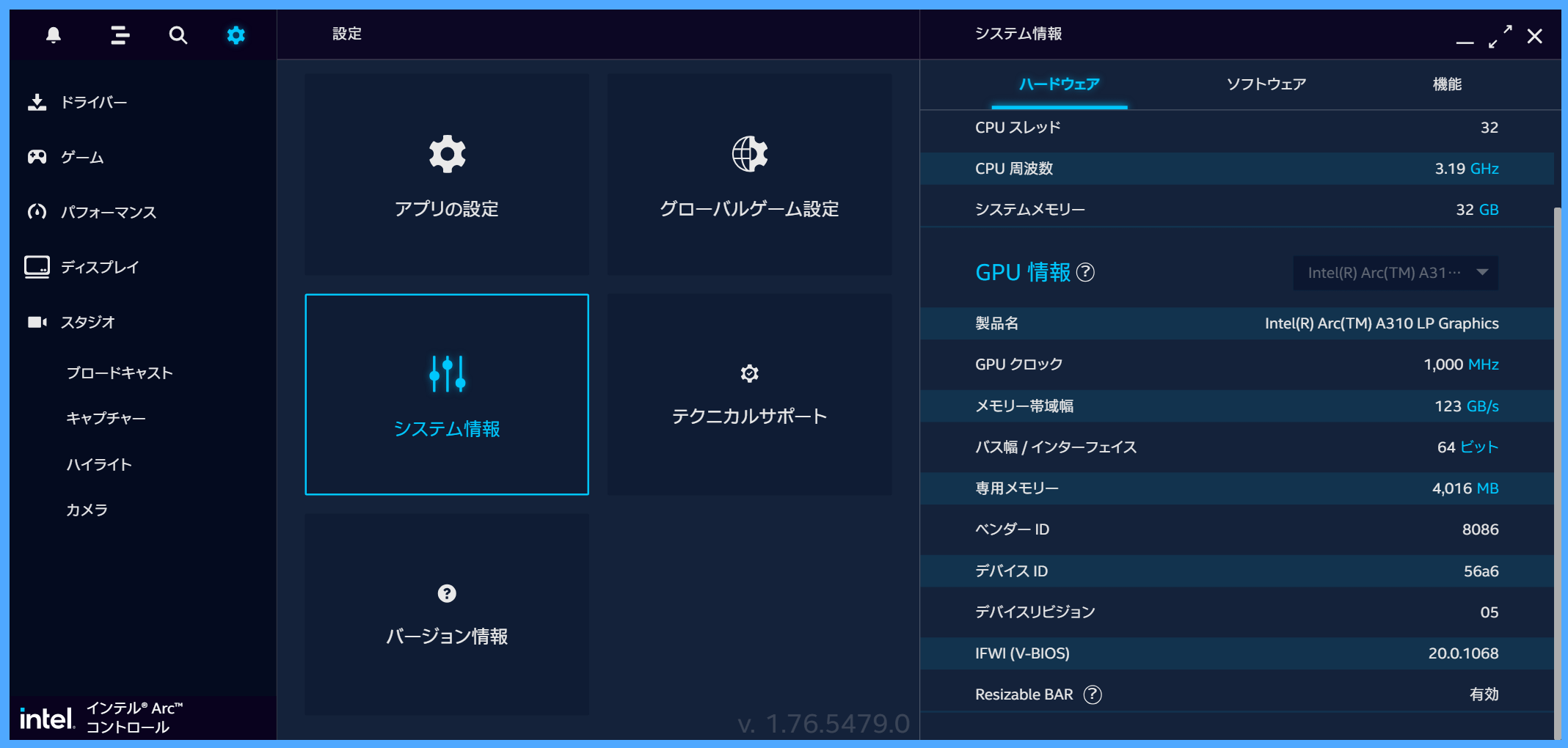Click the blue settings gear icon
Screen dimensions: 1568x748
(x=236, y=34)
